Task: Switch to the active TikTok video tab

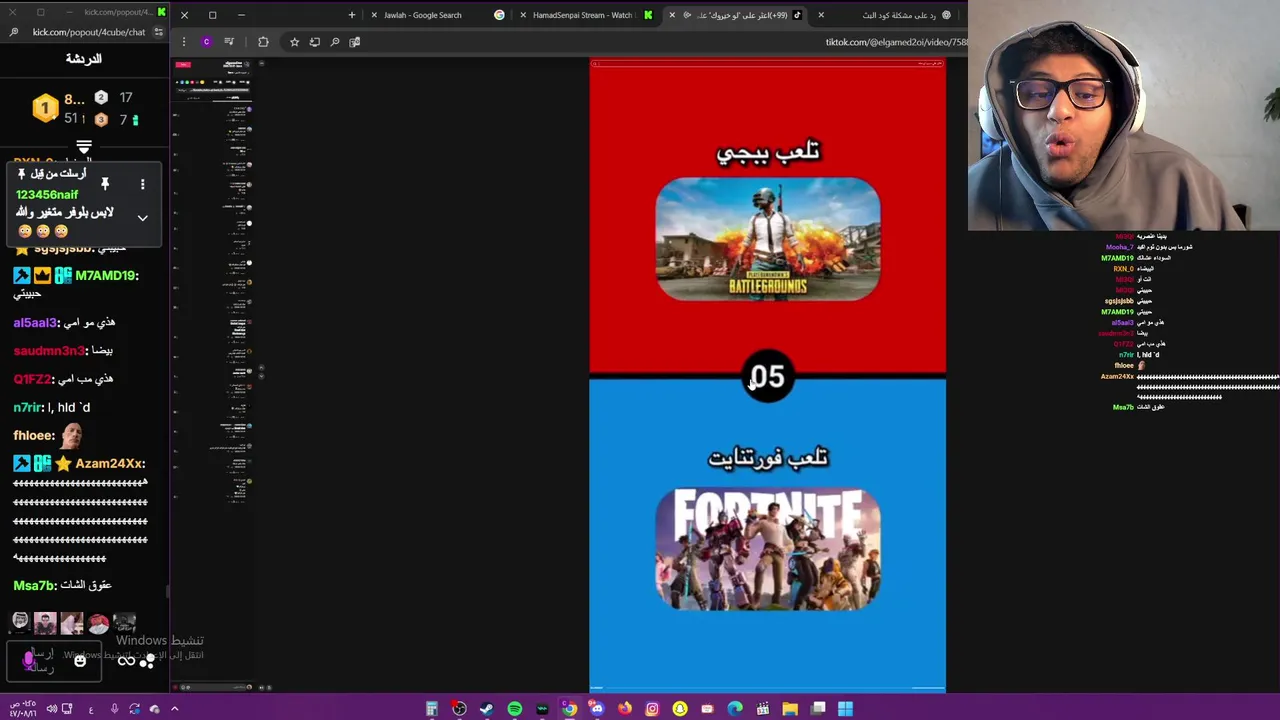Action: point(735,15)
